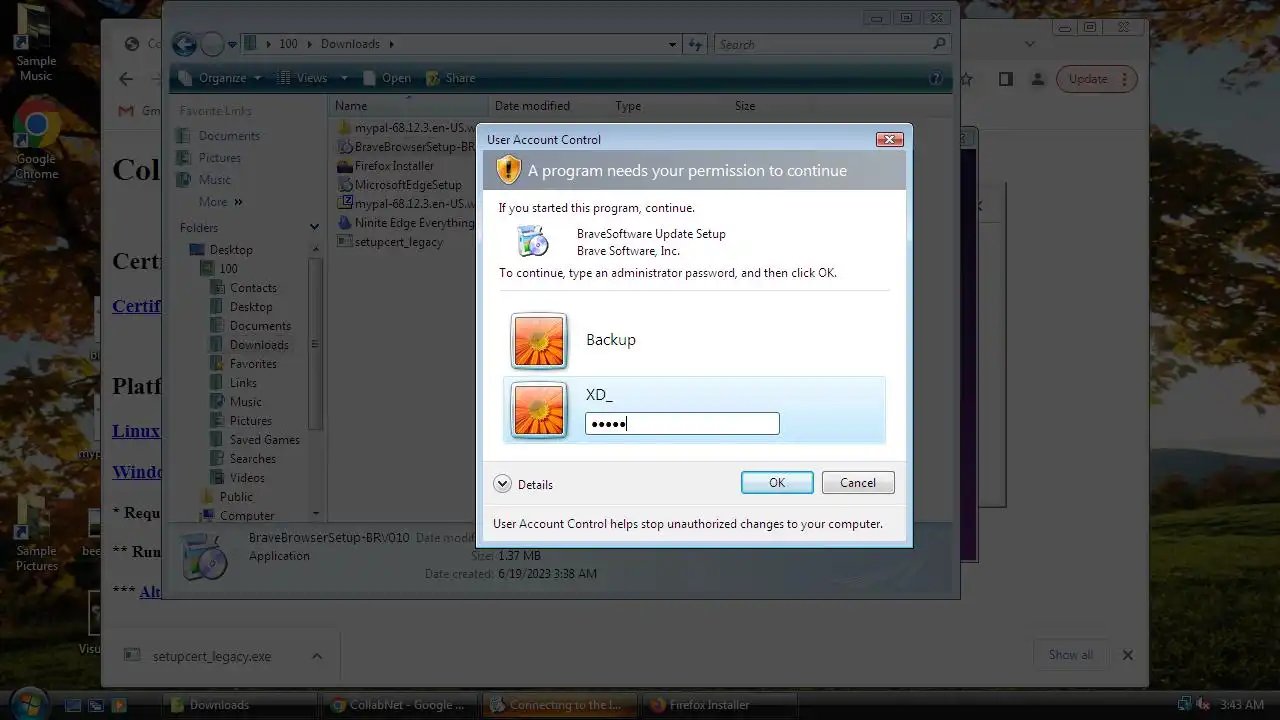This screenshot has width=1280, height=720.
Task: Switch to Downloads taskbar button
Action: tap(240, 705)
